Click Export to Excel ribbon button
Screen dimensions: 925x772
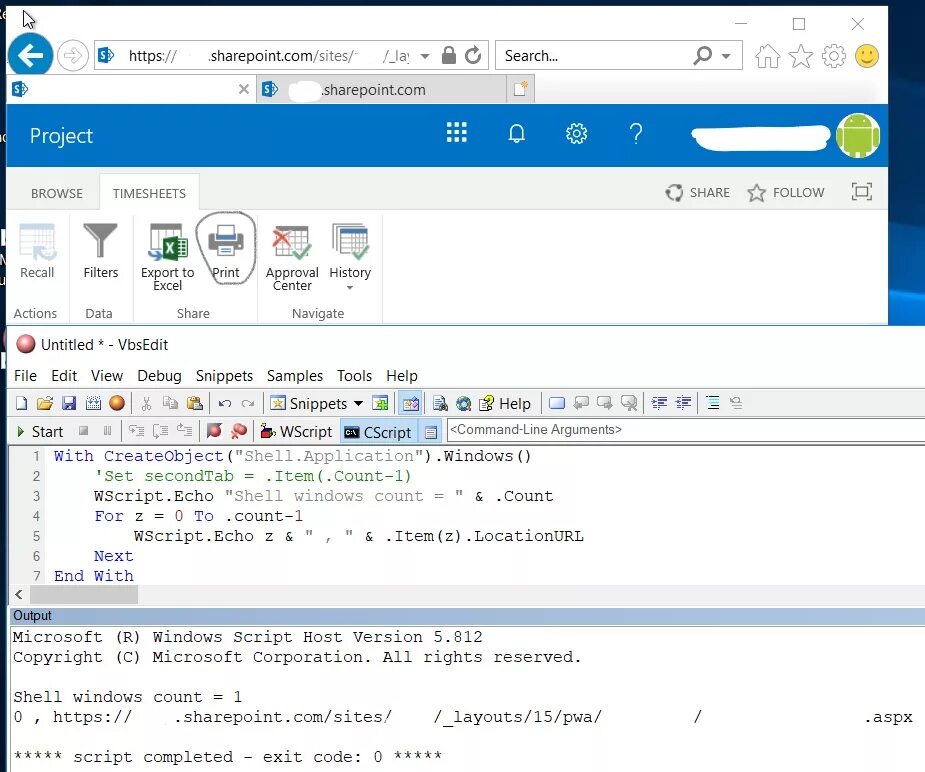click(168, 258)
